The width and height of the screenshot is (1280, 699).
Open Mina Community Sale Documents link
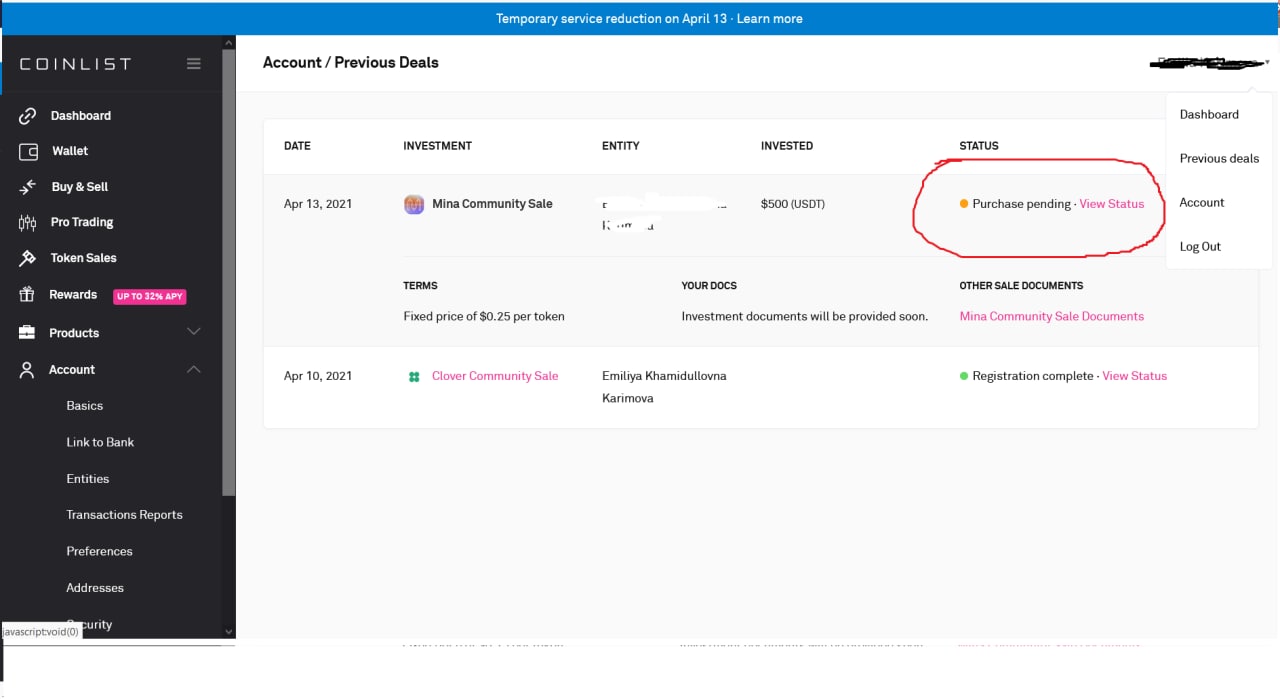pyautogui.click(x=1052, y=316)
